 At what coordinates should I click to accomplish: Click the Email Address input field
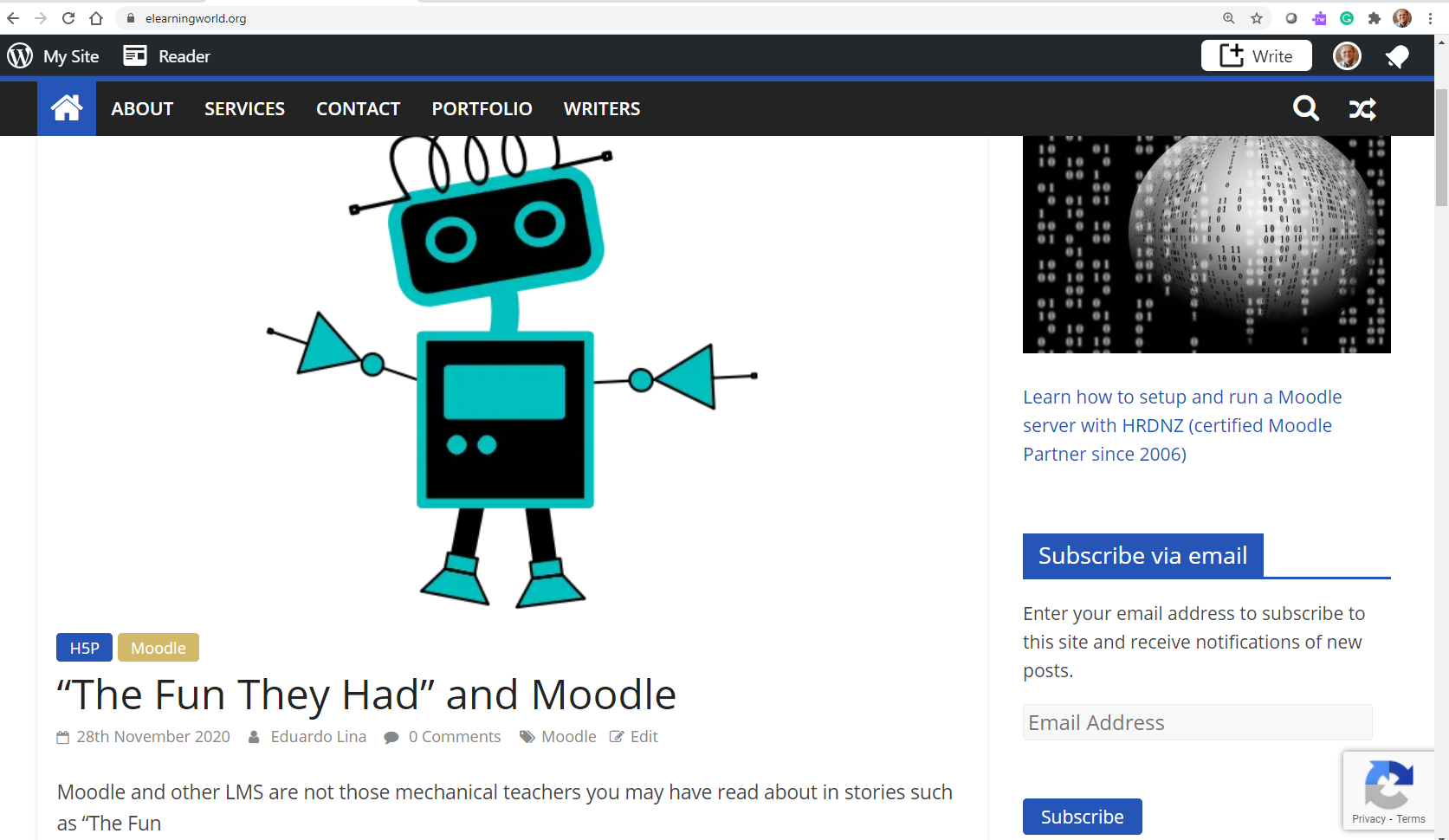click(1198, 722)
